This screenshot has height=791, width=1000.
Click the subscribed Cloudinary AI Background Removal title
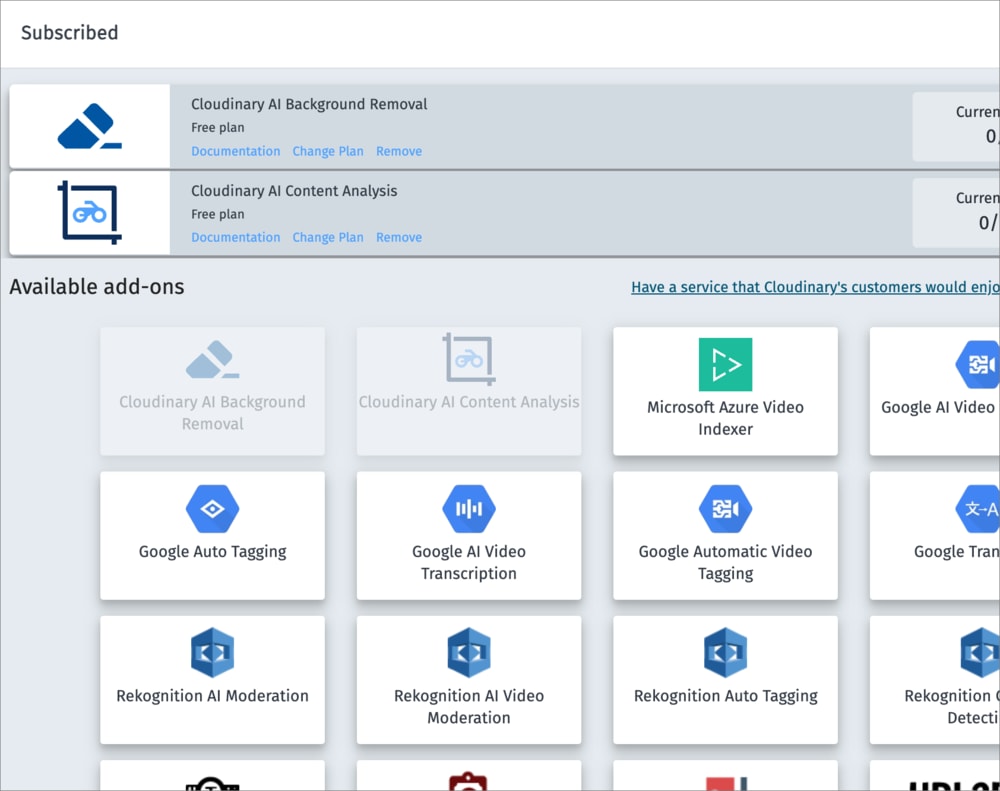[x=309, y=104]
